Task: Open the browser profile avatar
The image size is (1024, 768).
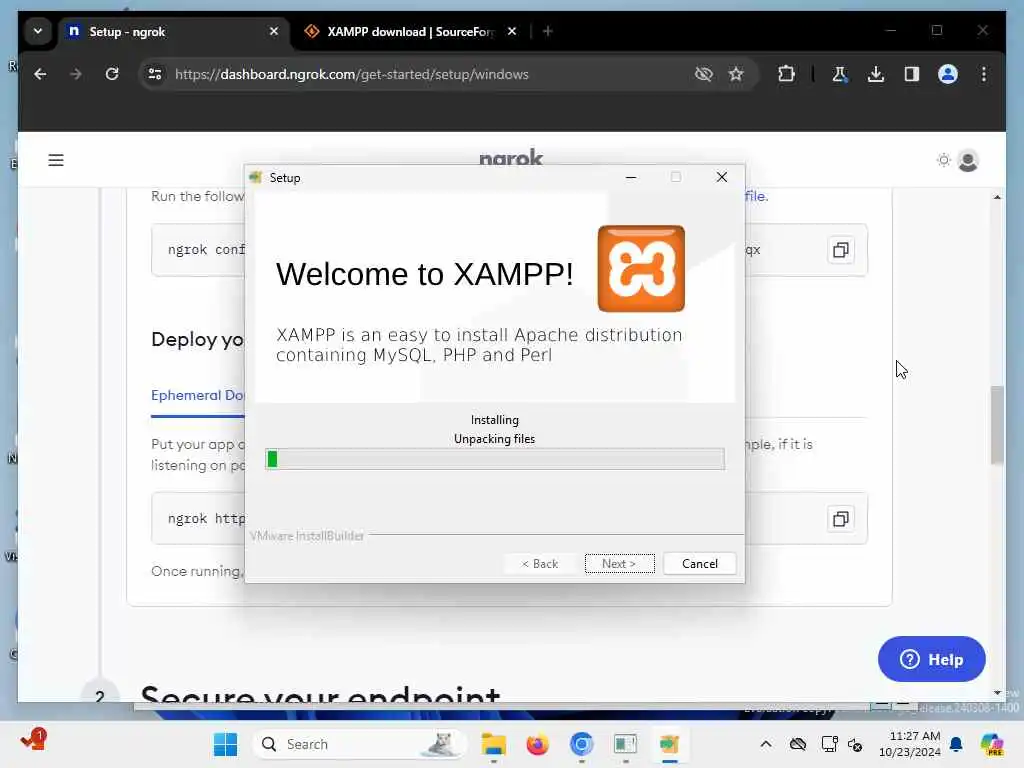Action: tap(948, 74)
